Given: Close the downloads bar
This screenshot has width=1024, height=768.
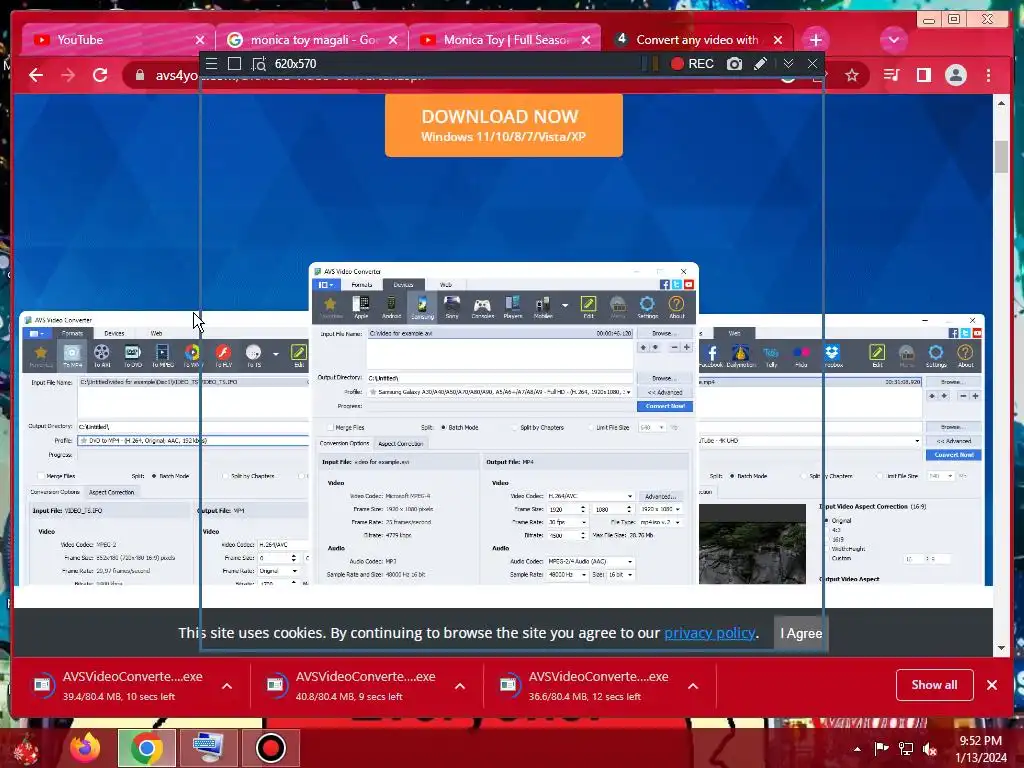Looking at the screenshot, I should pyautogui.click(x=992, y=685).
